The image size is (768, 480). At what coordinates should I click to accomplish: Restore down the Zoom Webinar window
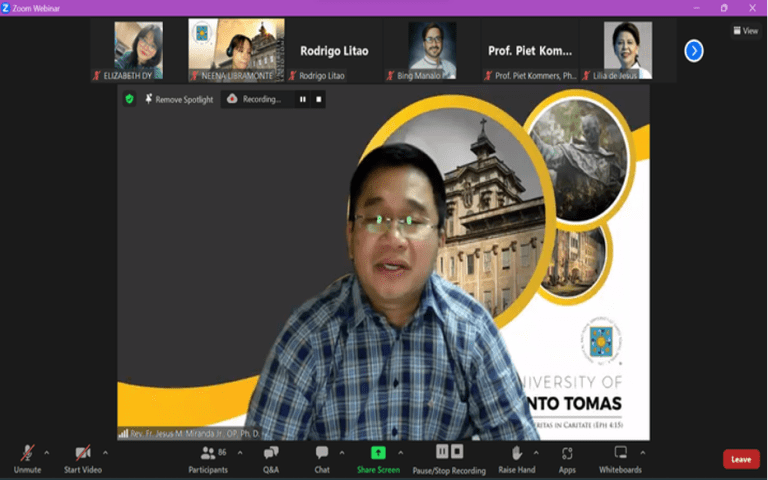724,8
